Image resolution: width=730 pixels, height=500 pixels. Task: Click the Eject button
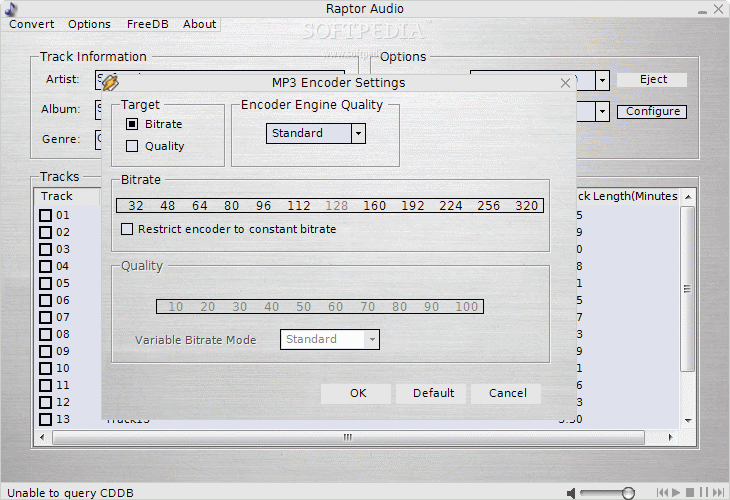pyautogui.click(x=653, y=80)
